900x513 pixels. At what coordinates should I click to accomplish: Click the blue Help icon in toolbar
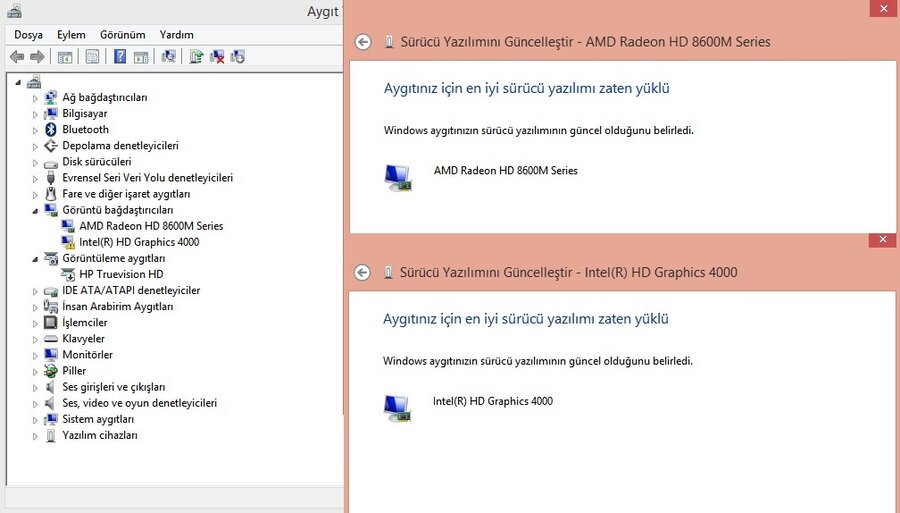tap(120, 57)
